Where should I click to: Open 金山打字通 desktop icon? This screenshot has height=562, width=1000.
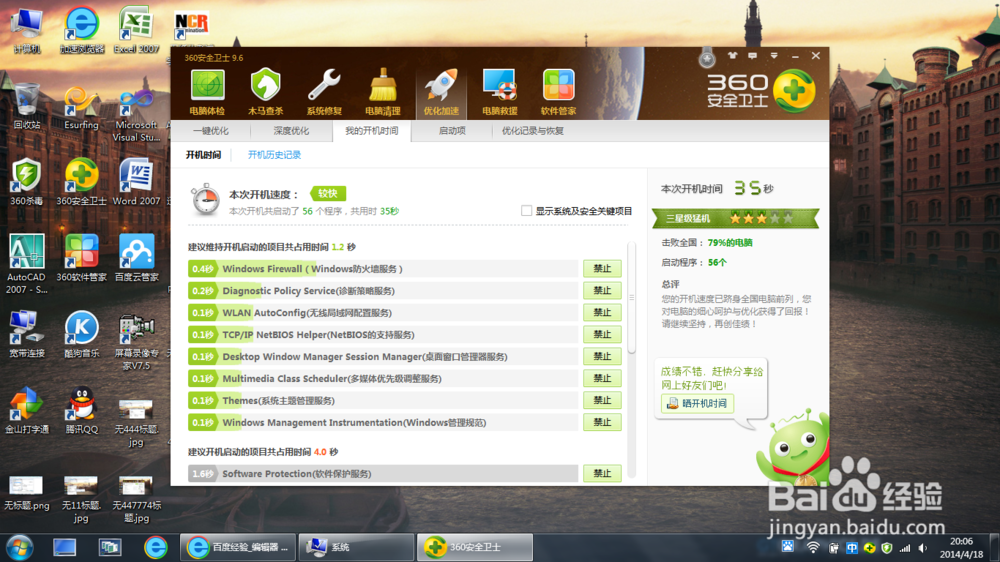27,410
